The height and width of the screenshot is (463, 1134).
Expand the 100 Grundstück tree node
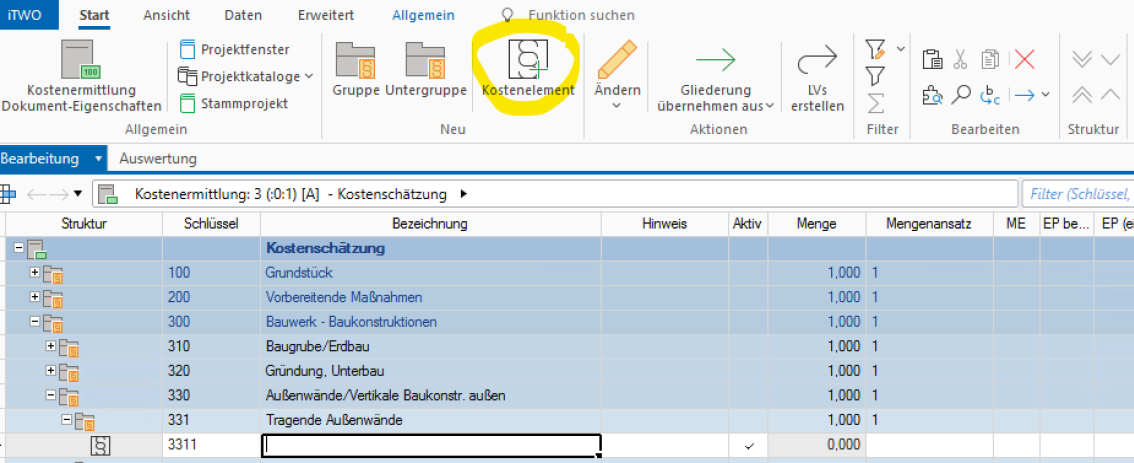coord(35,272)
